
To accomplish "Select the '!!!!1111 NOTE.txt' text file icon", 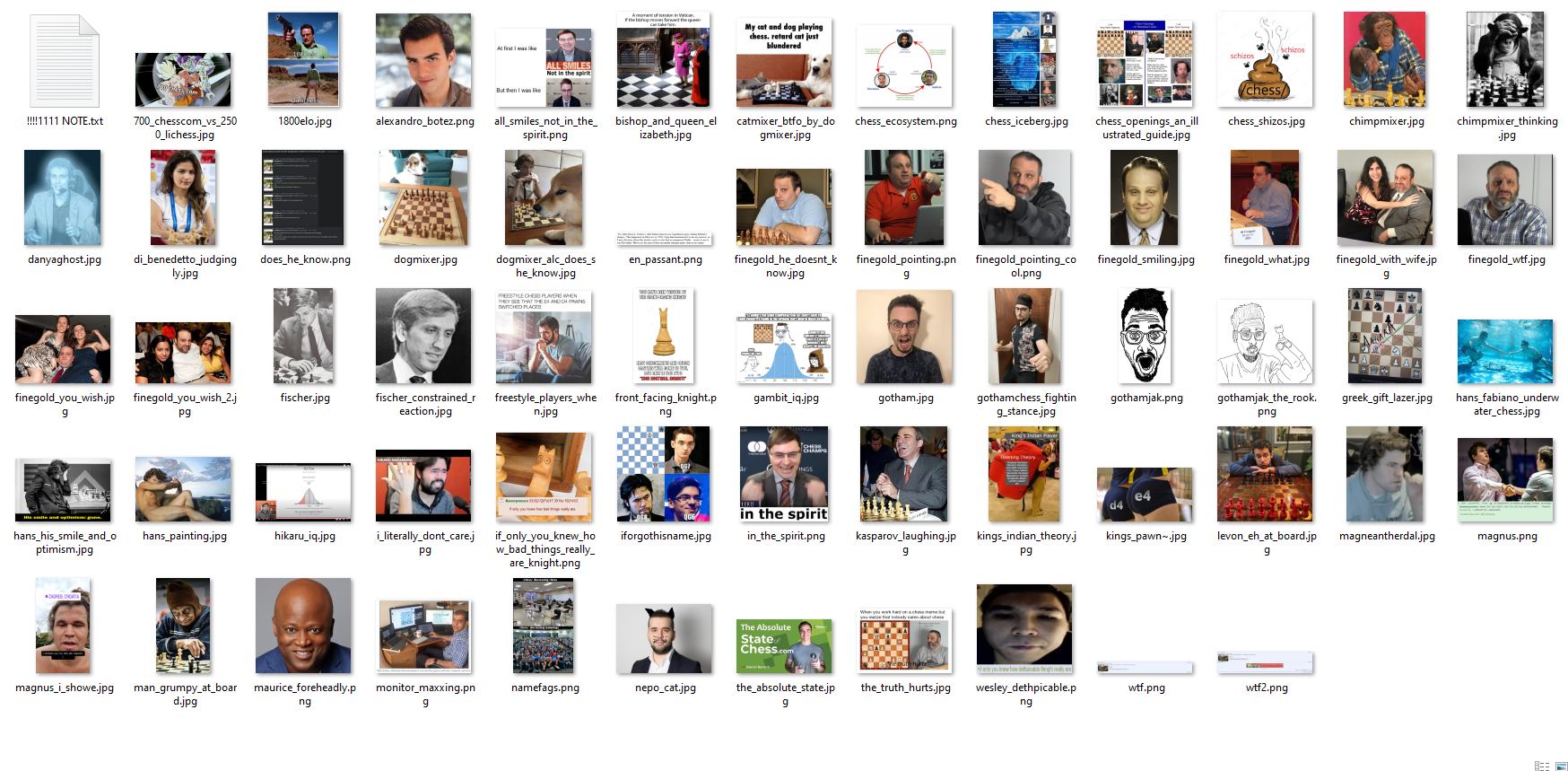I will pyautogui.click(x=65, y=61).
